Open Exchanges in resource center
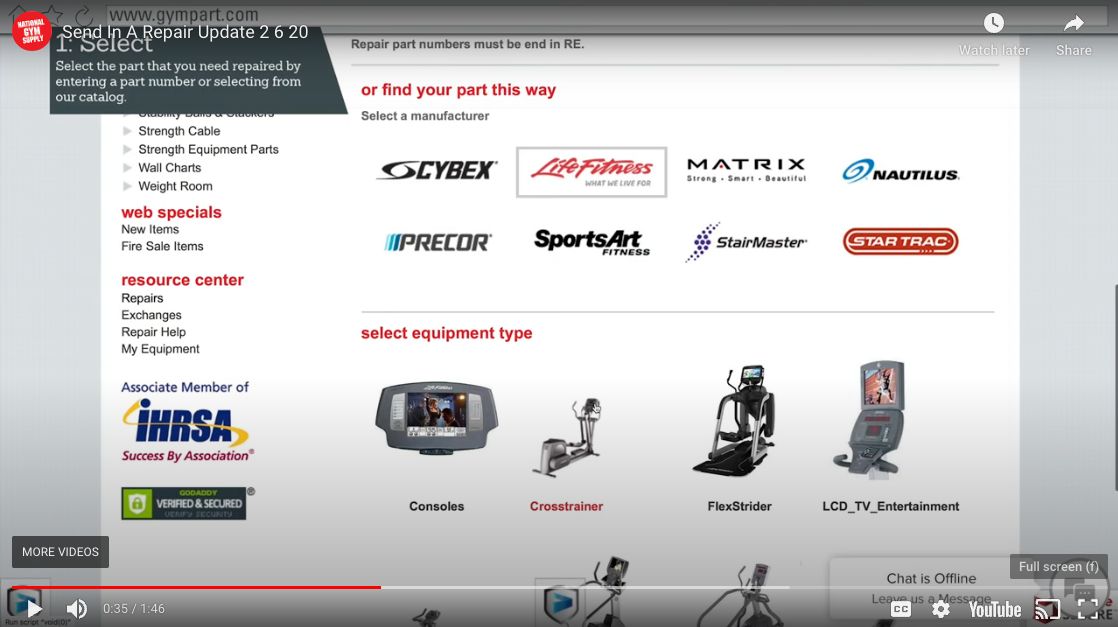 [151, 316]
